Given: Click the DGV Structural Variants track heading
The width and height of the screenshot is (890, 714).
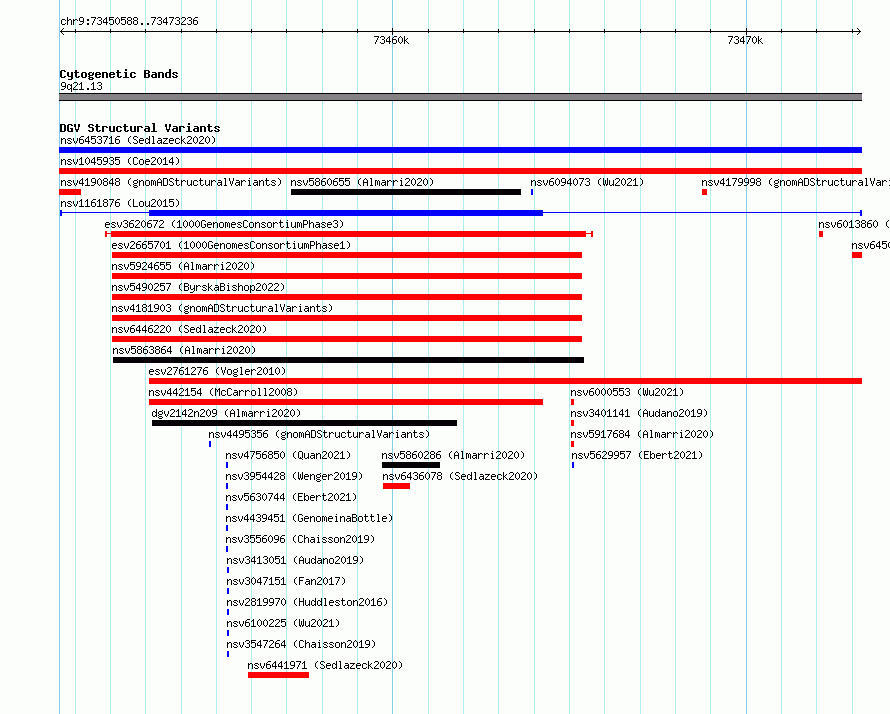Looking at the screenshot, I should tap(140, 128).
